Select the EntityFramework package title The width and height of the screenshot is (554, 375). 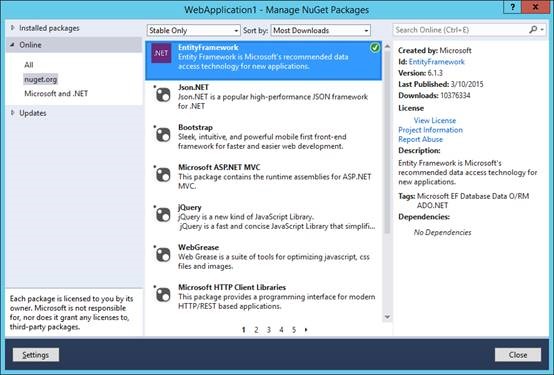(x=208, y=47)
